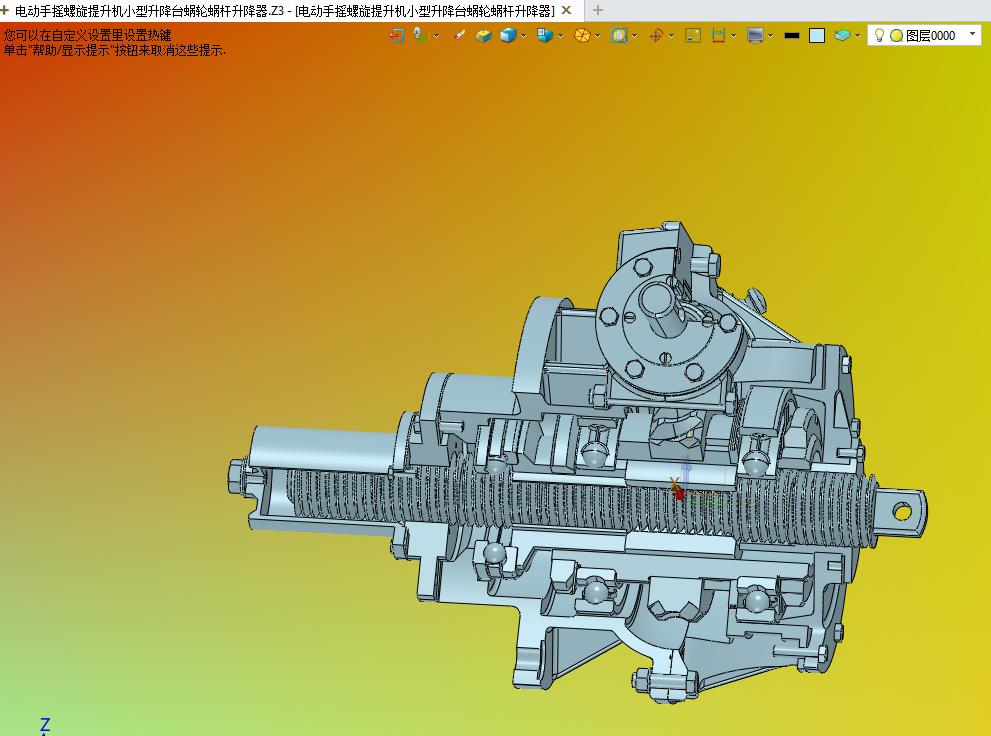The image size is (991, 736).
Task: Toggle the yellow circle layer status icon
Action: pos(896,35)
